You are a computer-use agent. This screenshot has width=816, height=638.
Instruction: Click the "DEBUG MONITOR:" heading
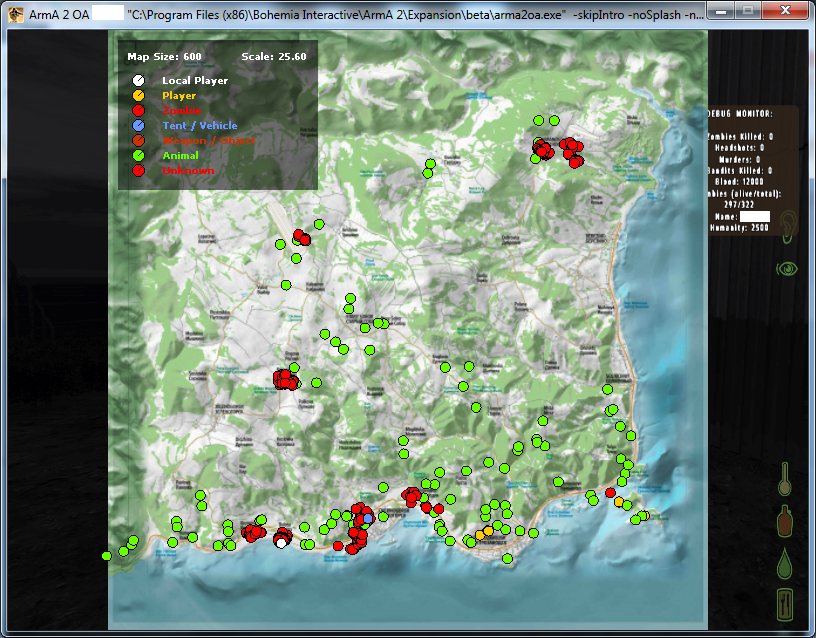pos(740,113)
